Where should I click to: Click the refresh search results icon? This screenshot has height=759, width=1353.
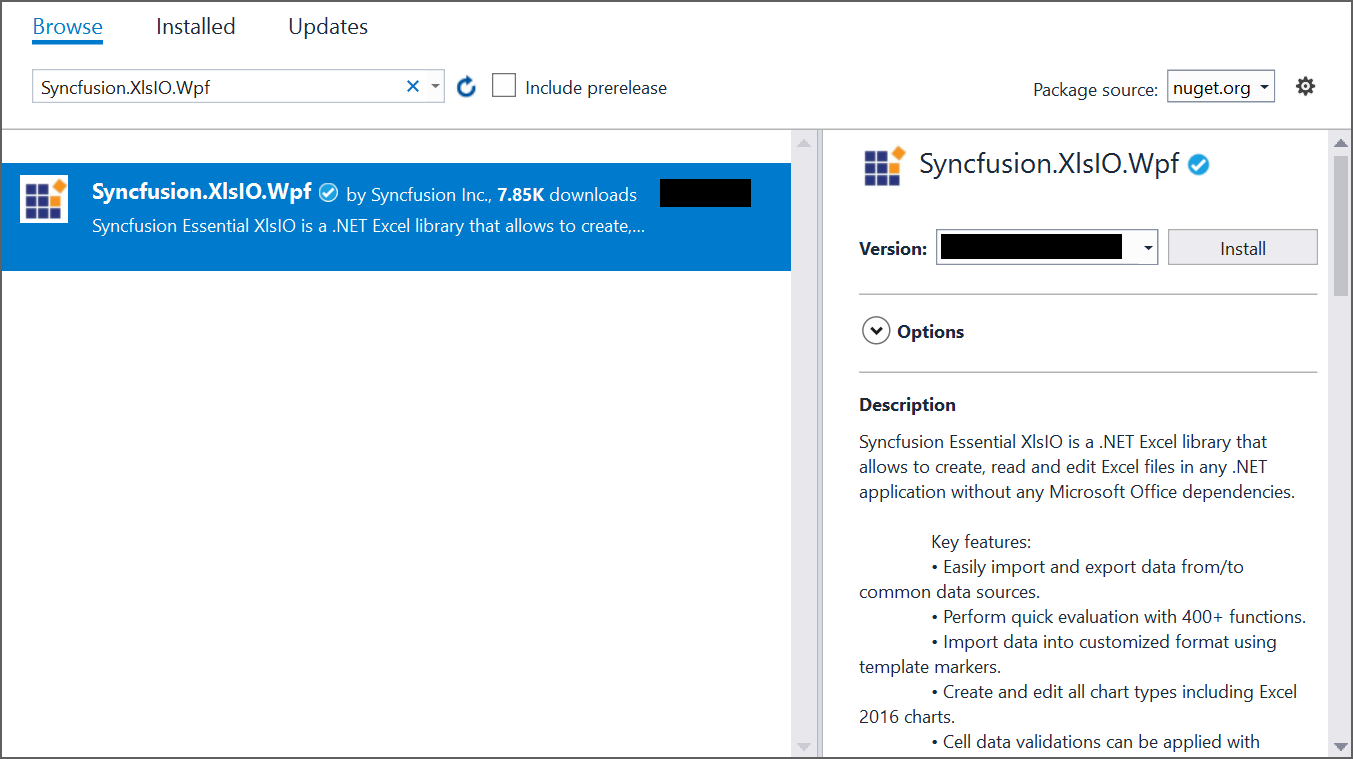(466, 87)
